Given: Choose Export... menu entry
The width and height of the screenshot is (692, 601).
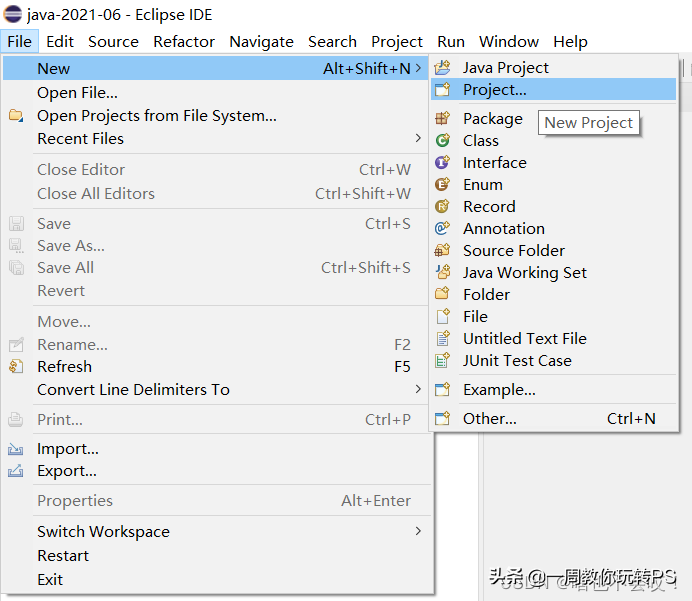Looking at the screenshot, I should [215, 471].
